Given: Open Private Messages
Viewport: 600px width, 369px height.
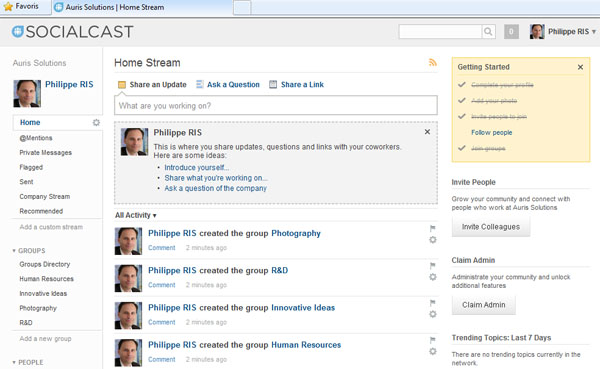Looking at the screenshot, I should pos(46,152).
